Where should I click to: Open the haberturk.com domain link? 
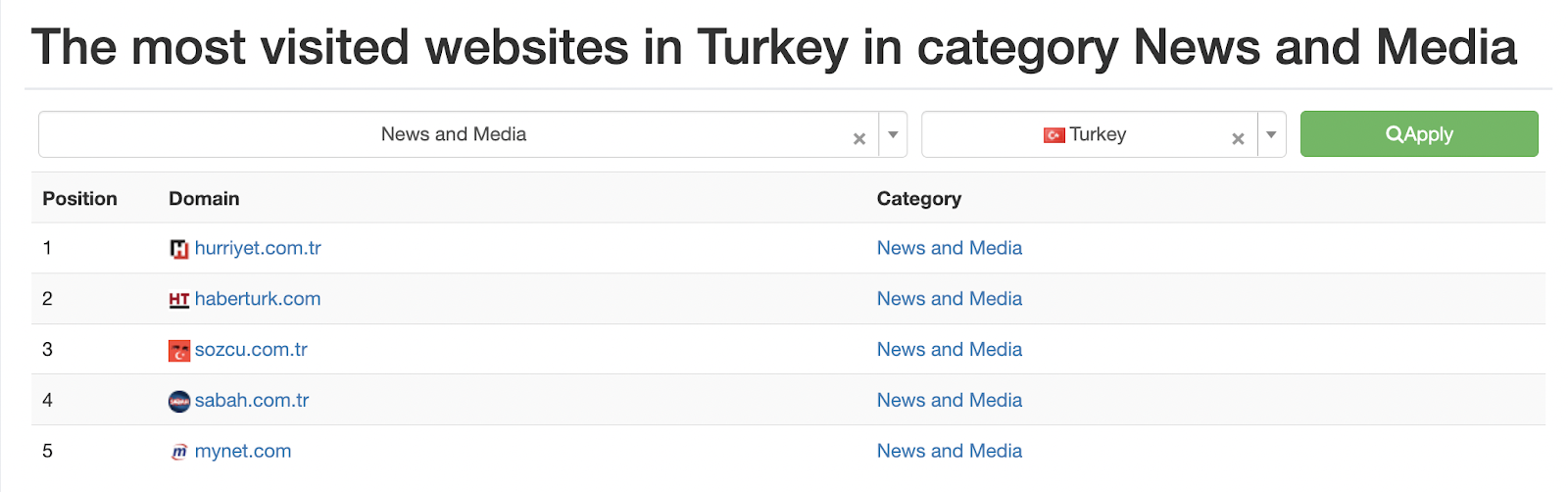tap(258, 299)
